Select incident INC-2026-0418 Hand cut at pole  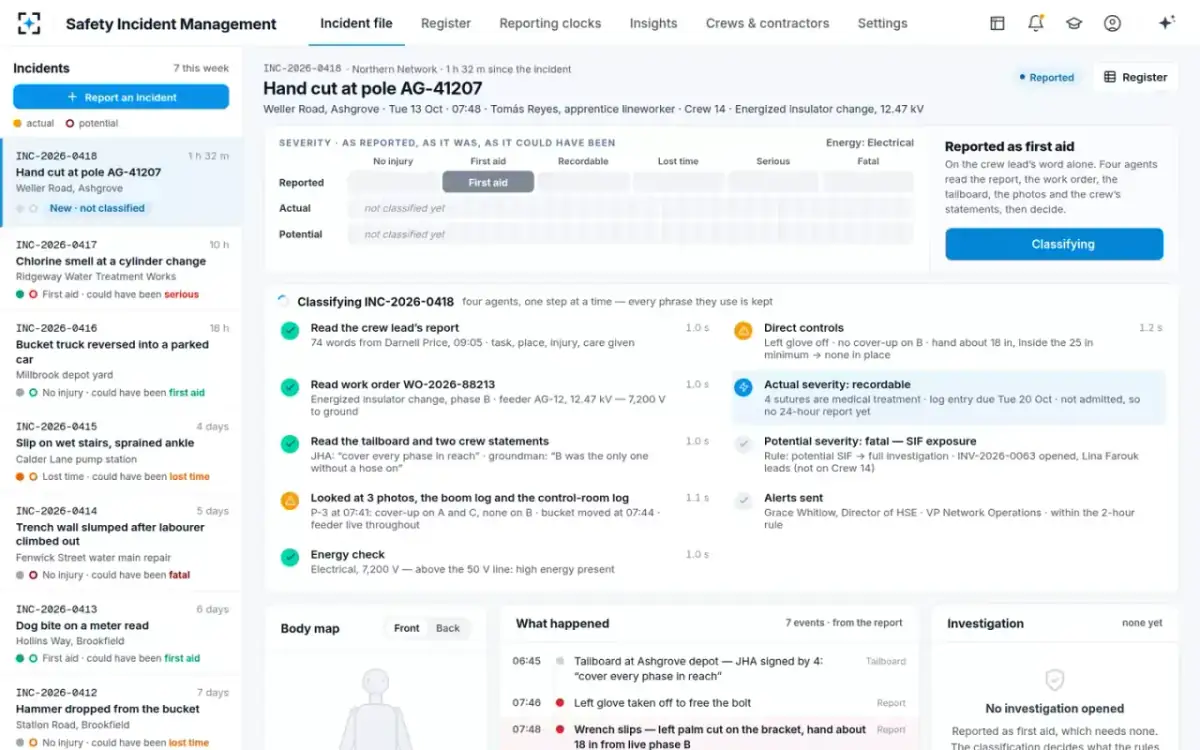coord(121,182)
